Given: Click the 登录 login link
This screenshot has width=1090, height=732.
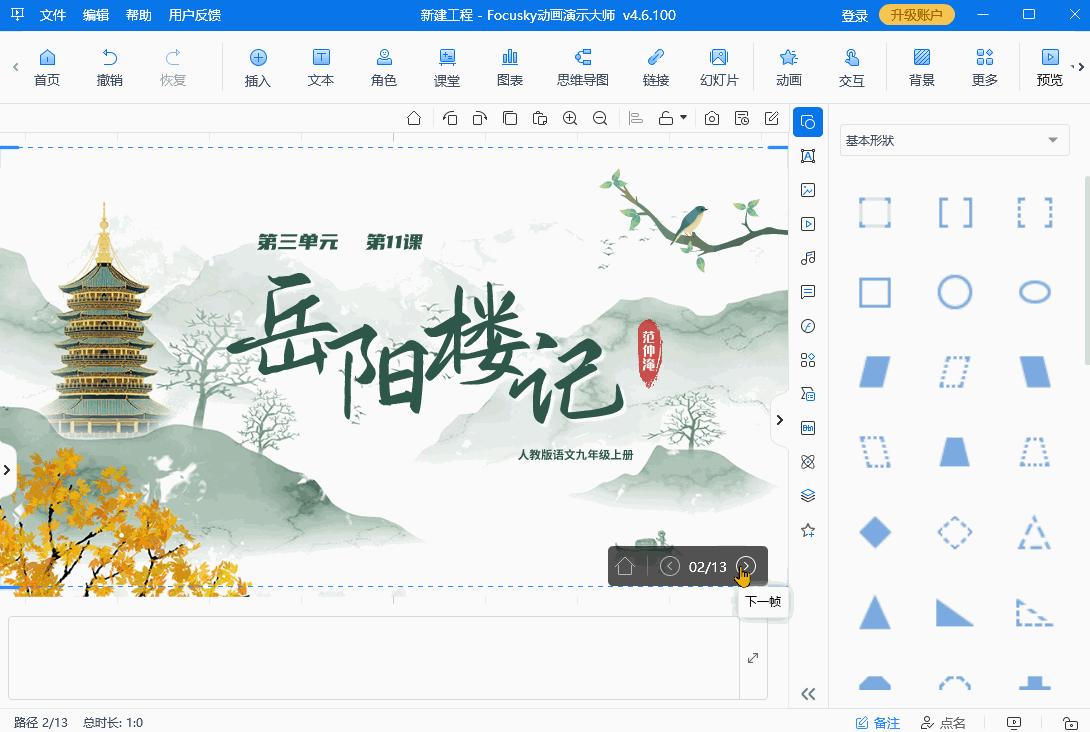Looking at the screenshot, I should (854, 15).
